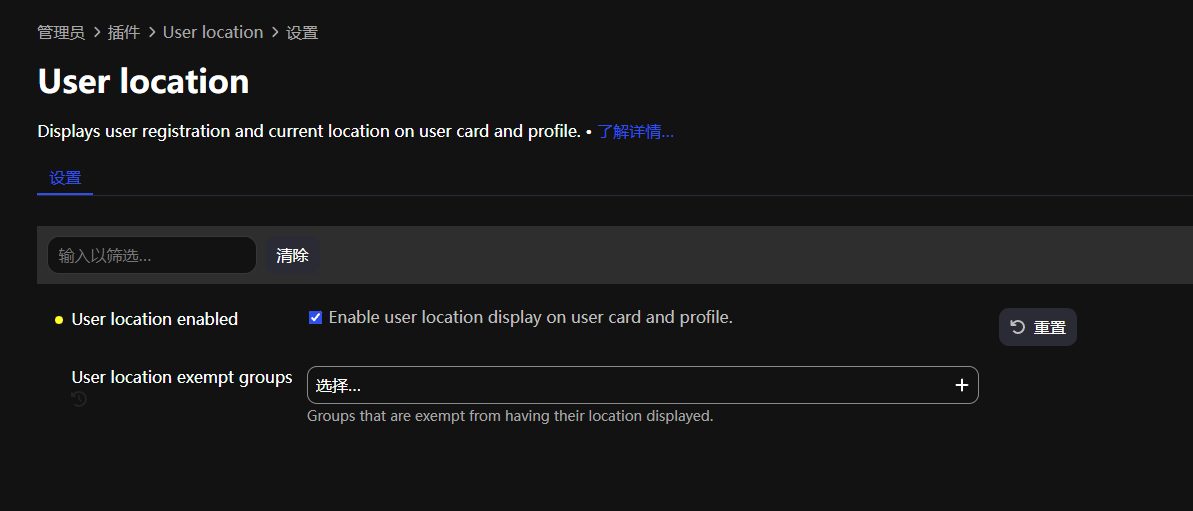Toggle the User location enabled checkbox
This screenshot has width=1193, height=511.
pyautogui.click(x=315, y=318)
